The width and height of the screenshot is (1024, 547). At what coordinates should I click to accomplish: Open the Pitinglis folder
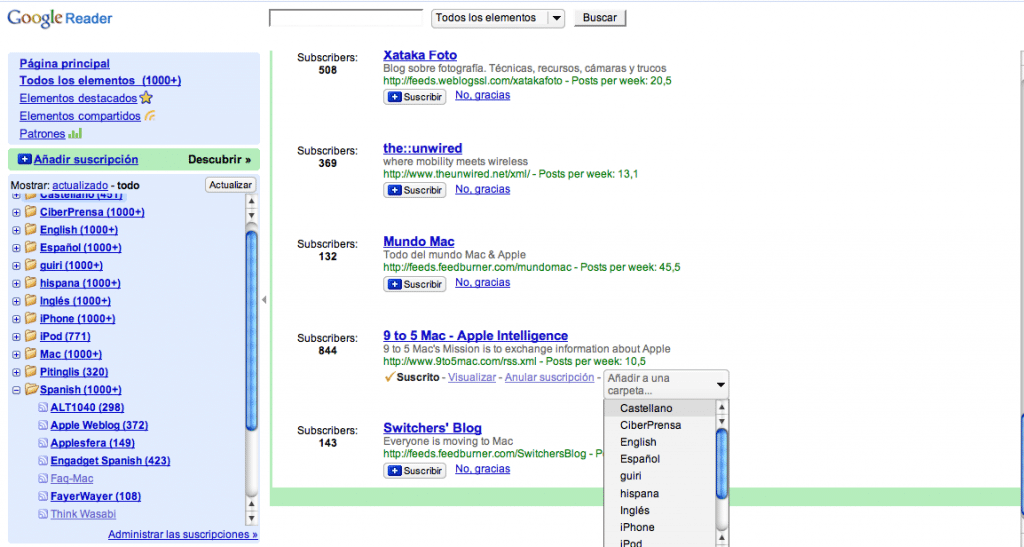pyautogui.click(x=74, y=371)
